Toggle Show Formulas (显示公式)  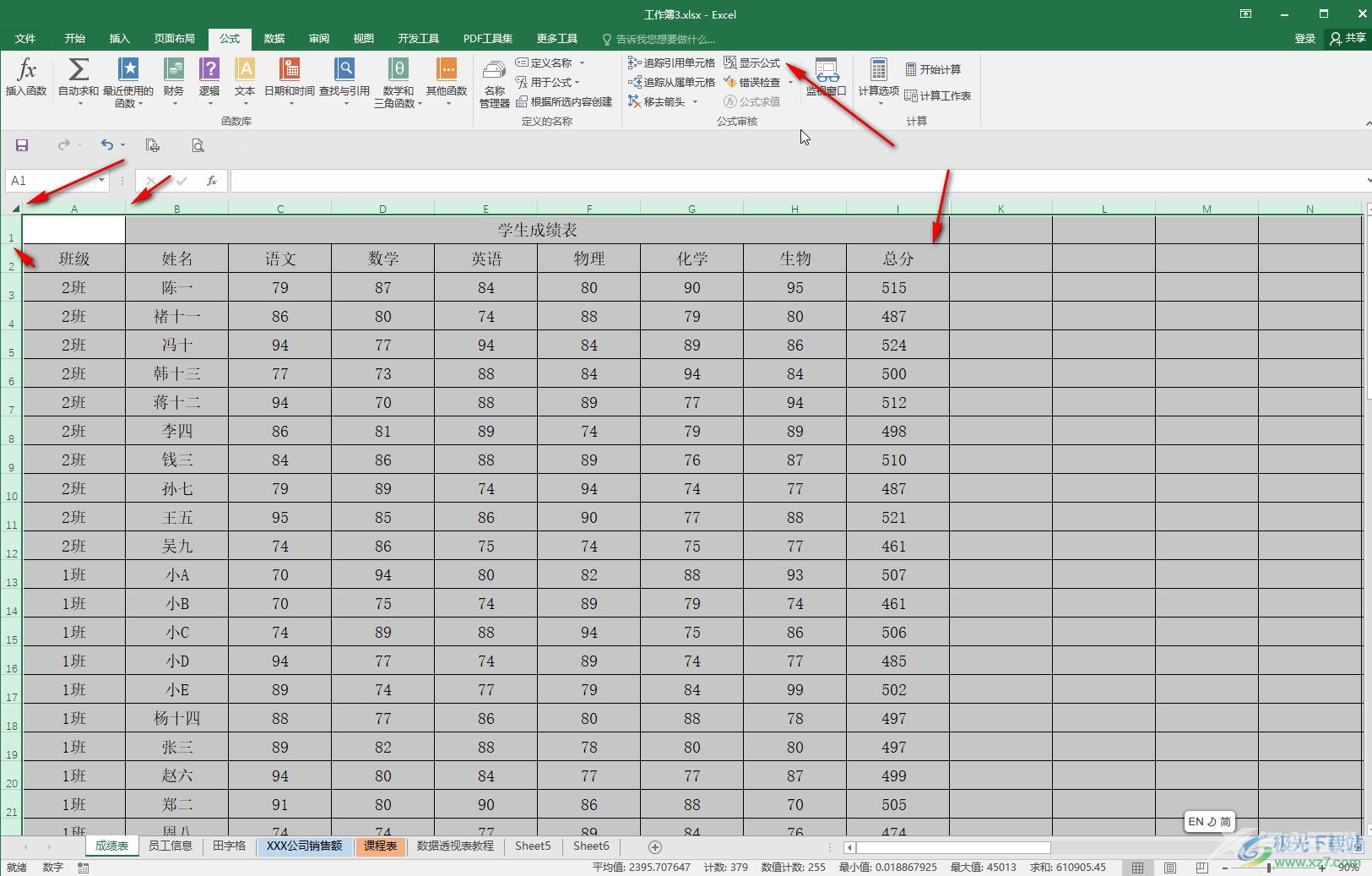[x=751, y=63]
